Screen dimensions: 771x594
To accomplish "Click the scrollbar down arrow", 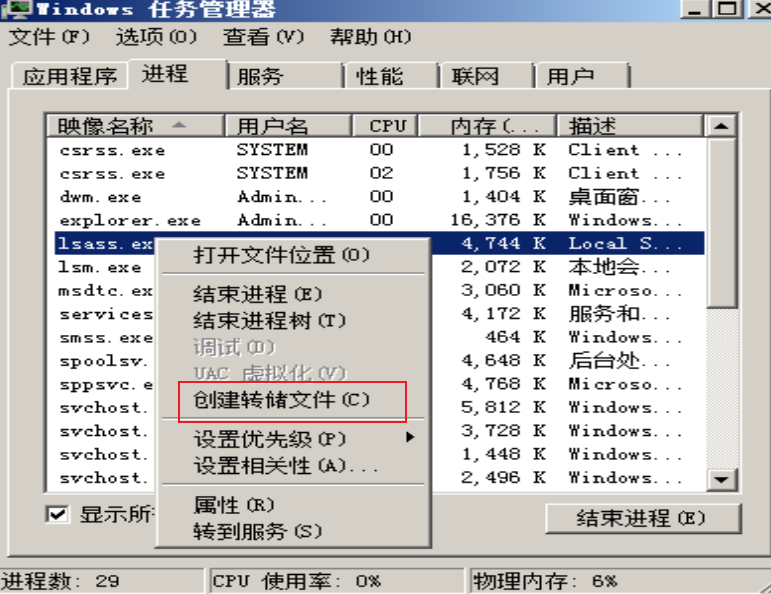I will point(721,478).
